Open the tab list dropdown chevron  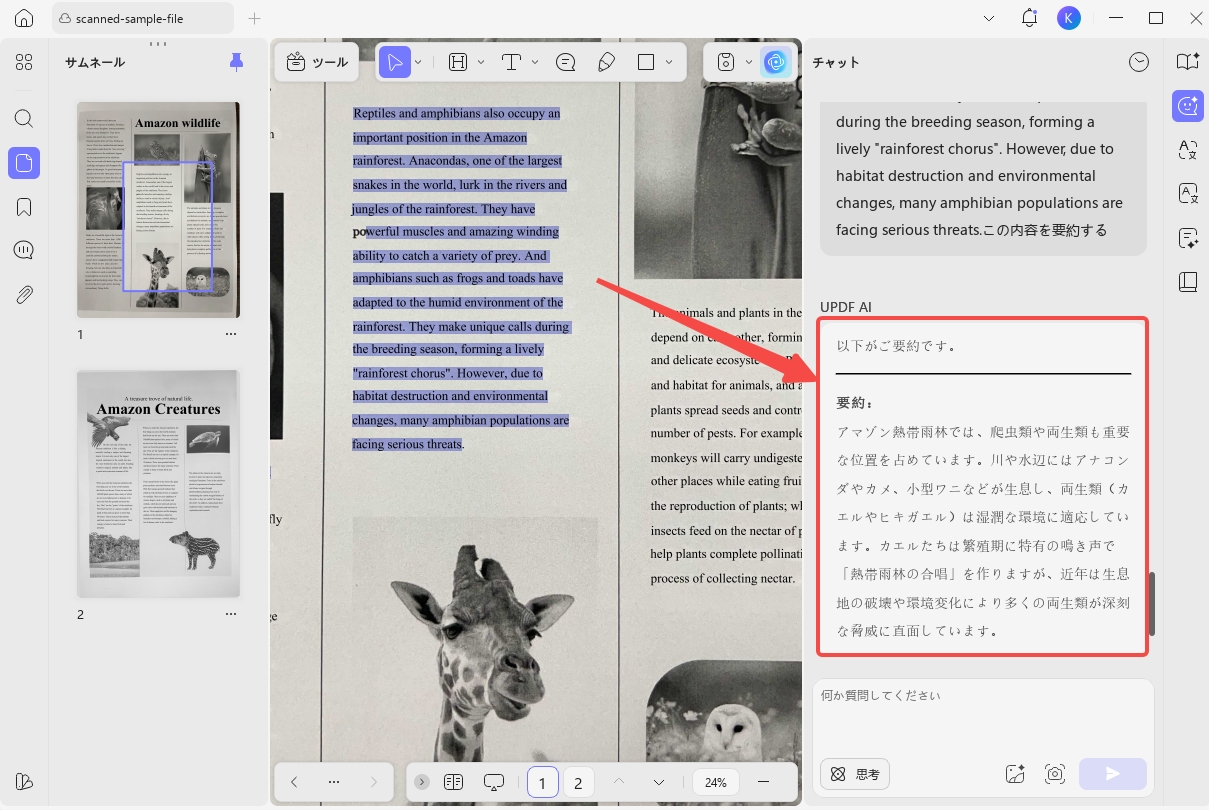click(x=989, y=18)
